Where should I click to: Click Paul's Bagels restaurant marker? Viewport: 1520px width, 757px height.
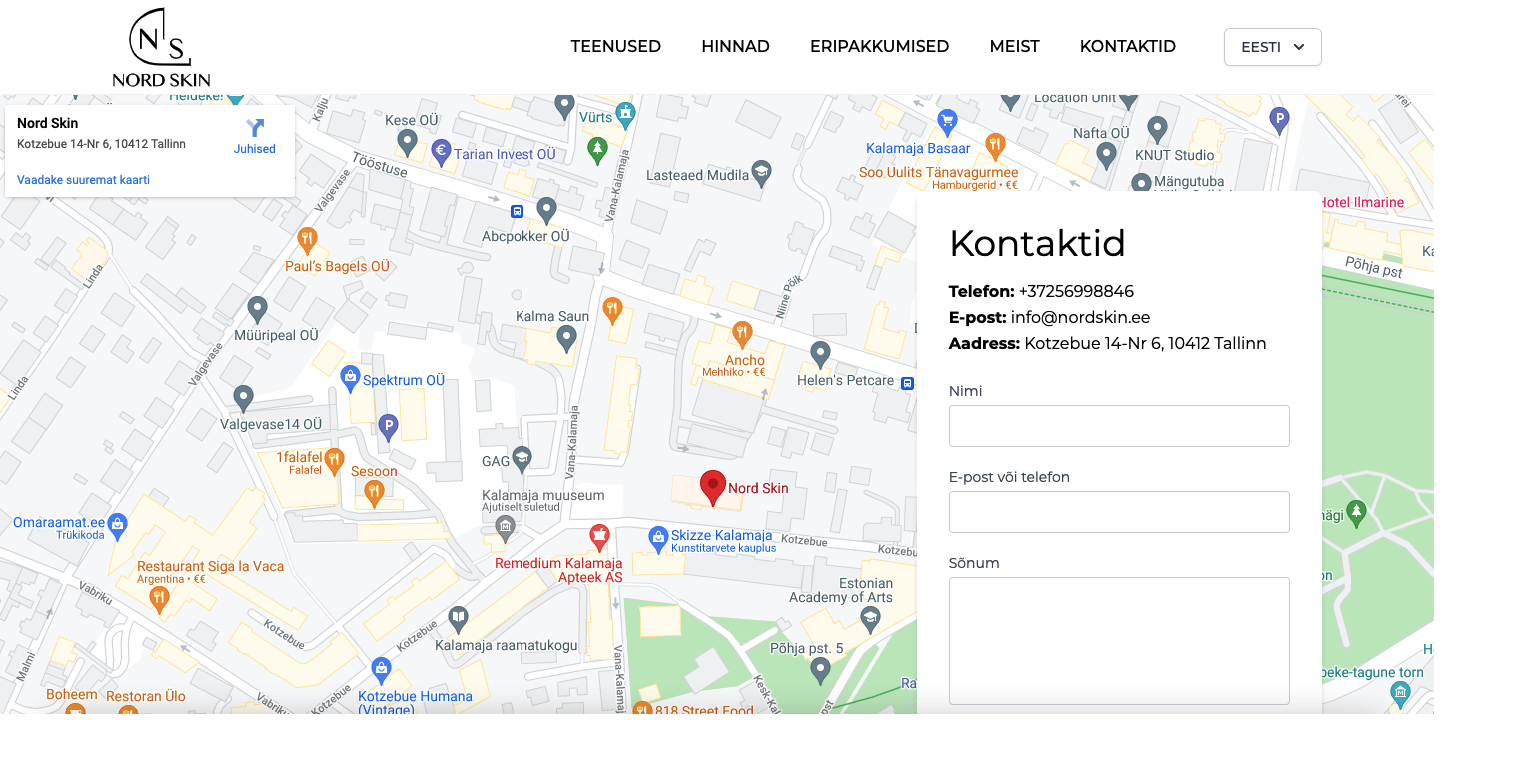(307, 240)
